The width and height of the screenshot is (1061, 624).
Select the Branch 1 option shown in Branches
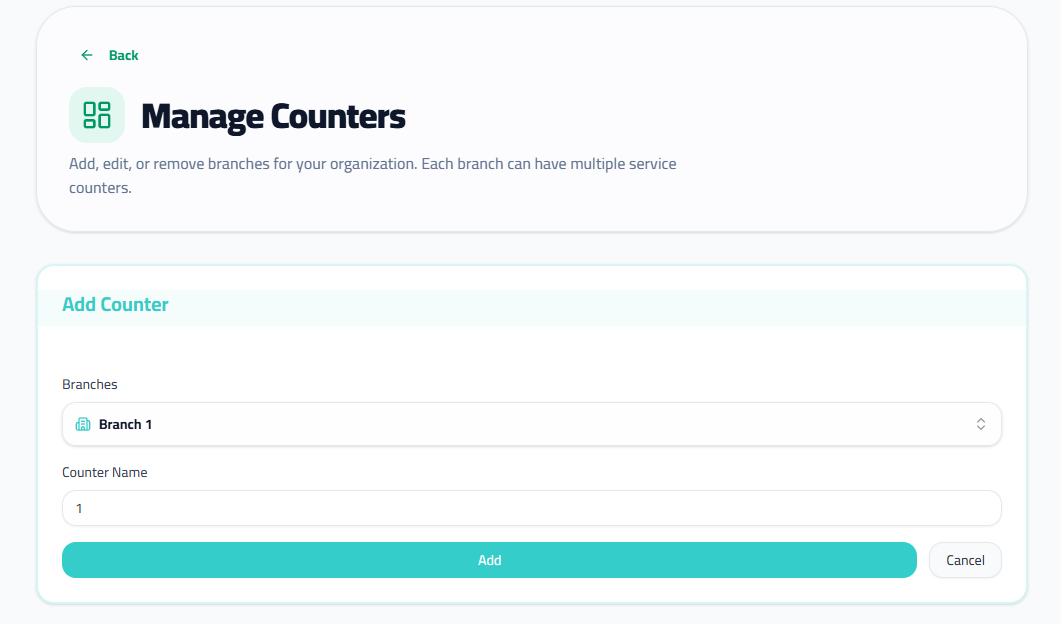124,424
